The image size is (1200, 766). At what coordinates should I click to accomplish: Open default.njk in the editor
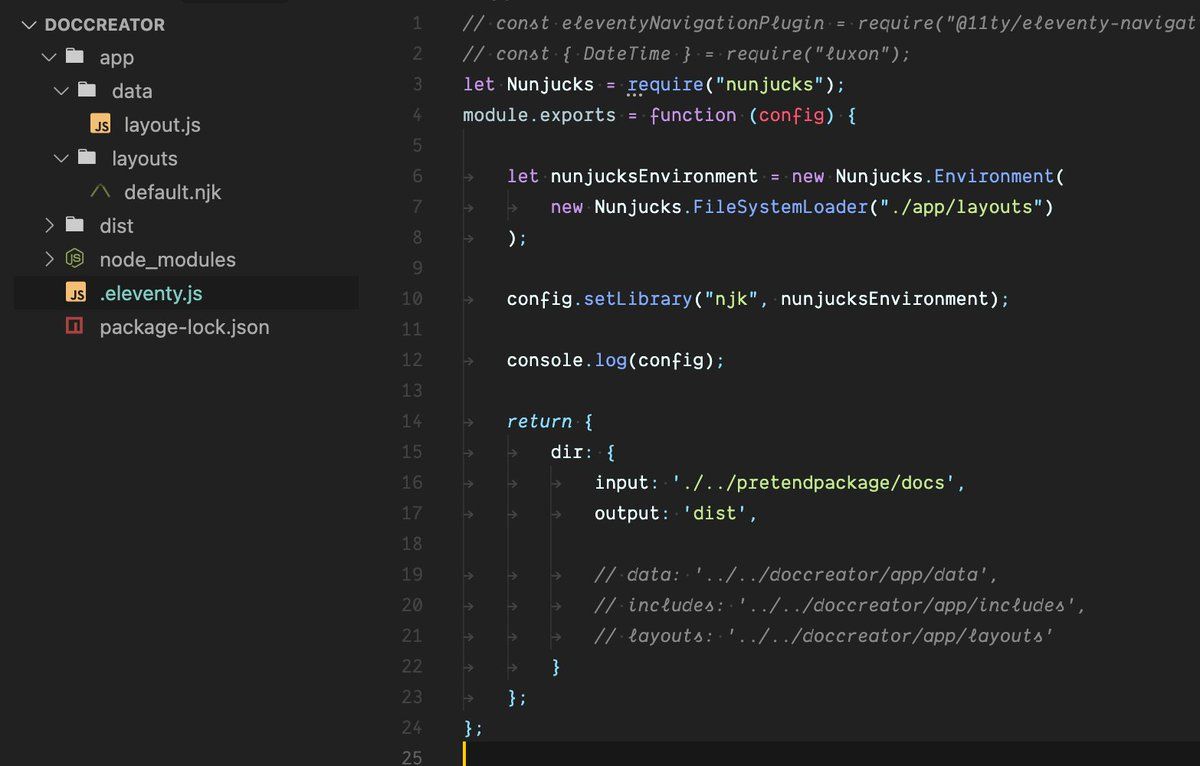(x=172, y=192)
